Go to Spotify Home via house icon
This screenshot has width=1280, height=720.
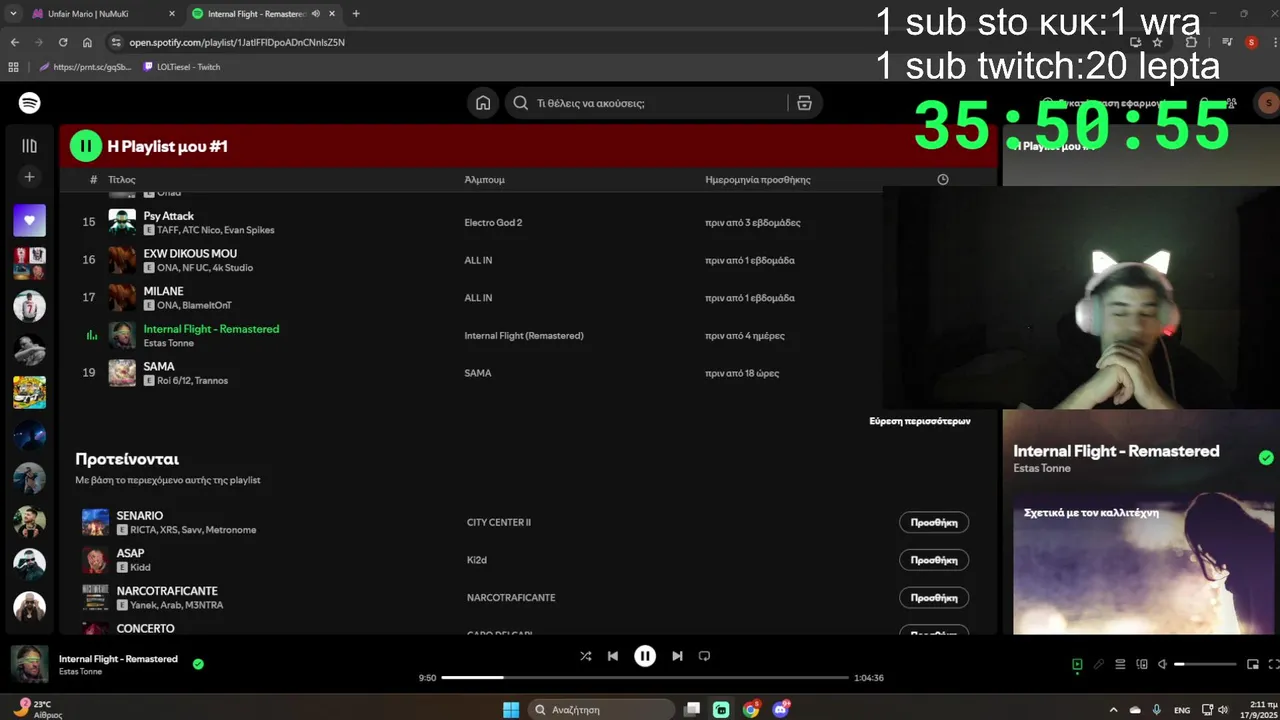(483, 103)
